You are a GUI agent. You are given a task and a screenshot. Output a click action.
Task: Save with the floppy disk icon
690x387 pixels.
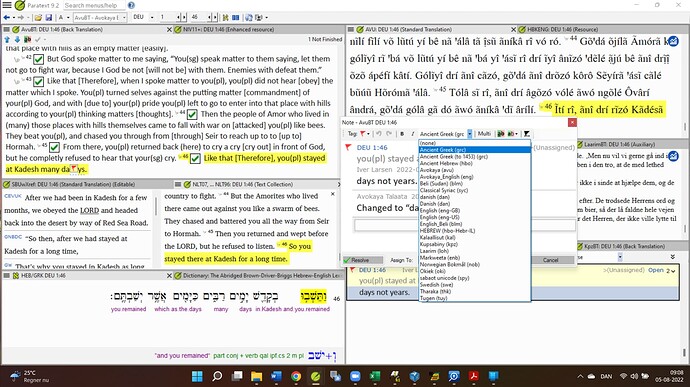pos(49,18)
